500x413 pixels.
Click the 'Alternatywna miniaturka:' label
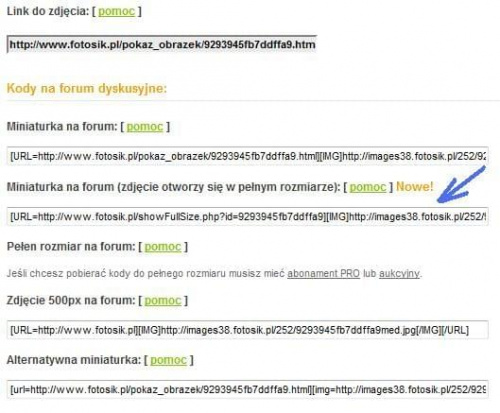pyautogui.click(x=74, y=360)
